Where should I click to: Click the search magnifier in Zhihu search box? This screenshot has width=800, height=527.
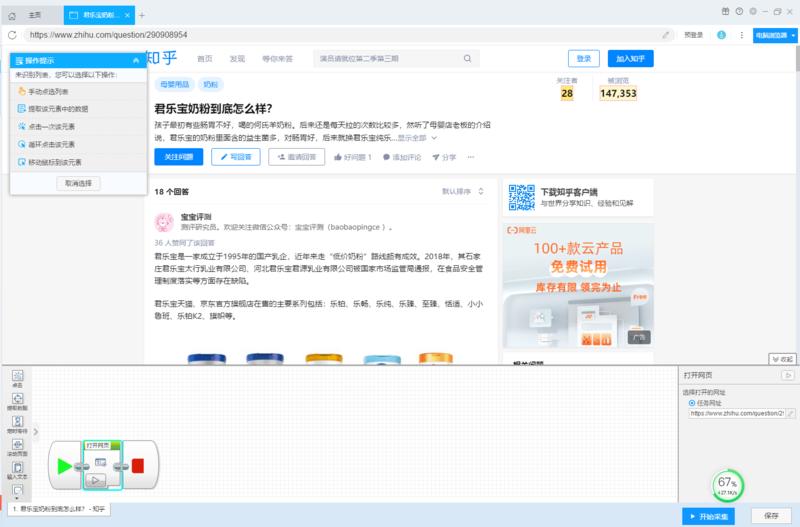click(x=467, y=59)
